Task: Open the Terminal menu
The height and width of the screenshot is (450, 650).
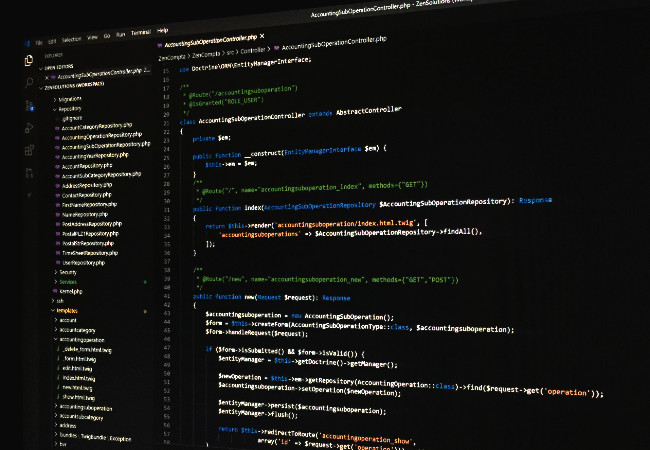Action: click(141, 33)
